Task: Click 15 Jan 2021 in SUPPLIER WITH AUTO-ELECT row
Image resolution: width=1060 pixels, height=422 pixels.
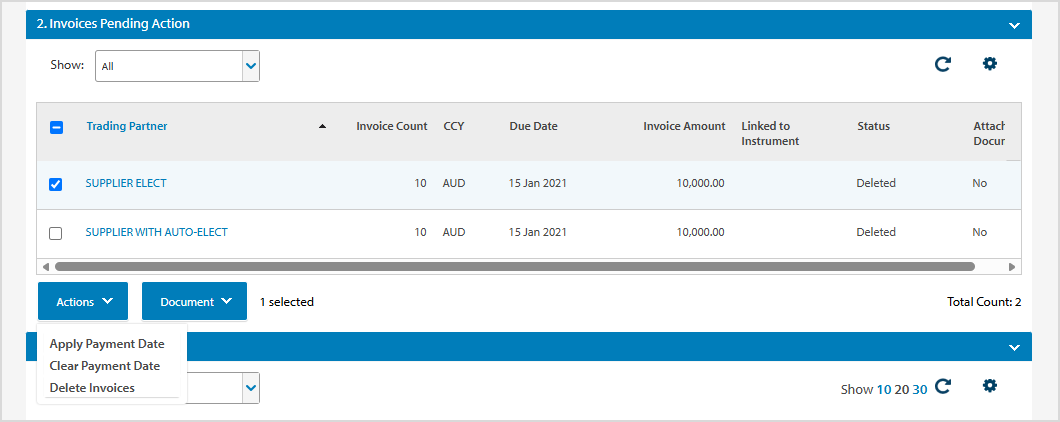Action: (x=537, y=232)
